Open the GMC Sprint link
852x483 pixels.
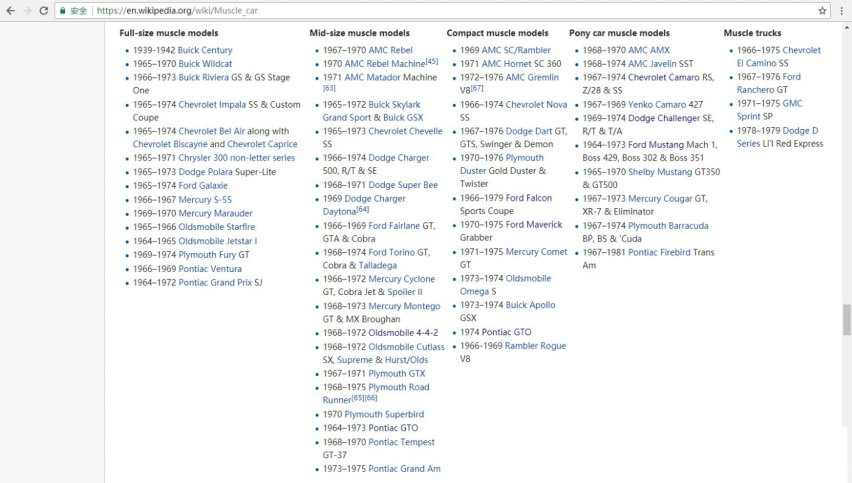click(x=769, y=110)
